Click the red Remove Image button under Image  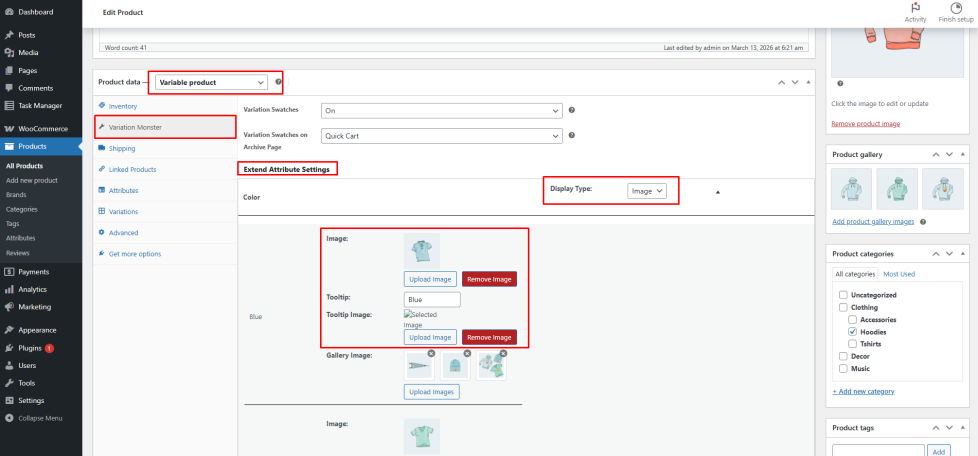489,279
